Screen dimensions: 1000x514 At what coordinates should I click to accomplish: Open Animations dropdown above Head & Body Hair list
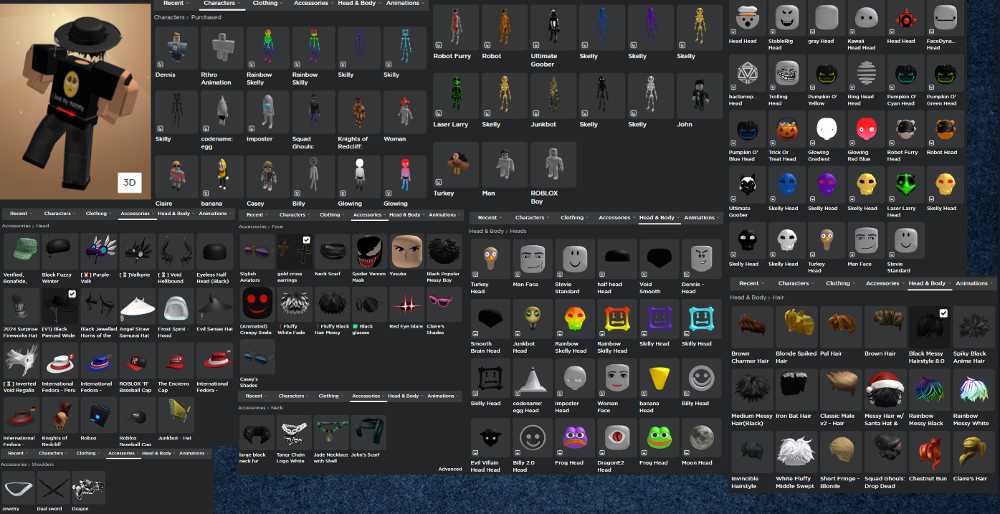[973, 283]
